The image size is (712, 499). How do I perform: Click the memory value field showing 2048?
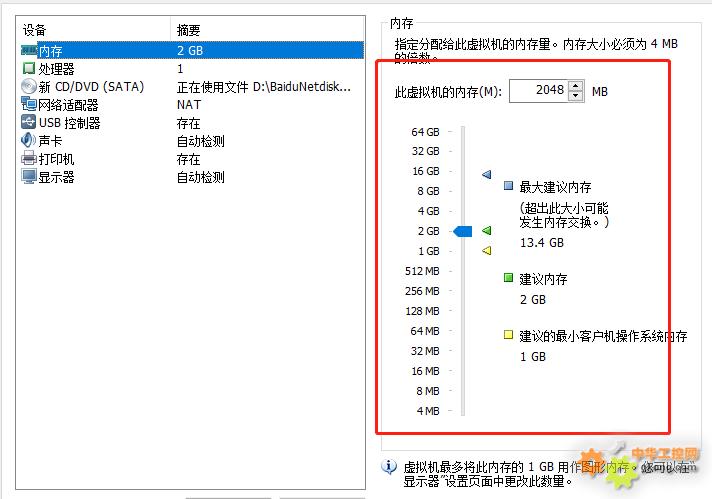click(x=538, y=91)
